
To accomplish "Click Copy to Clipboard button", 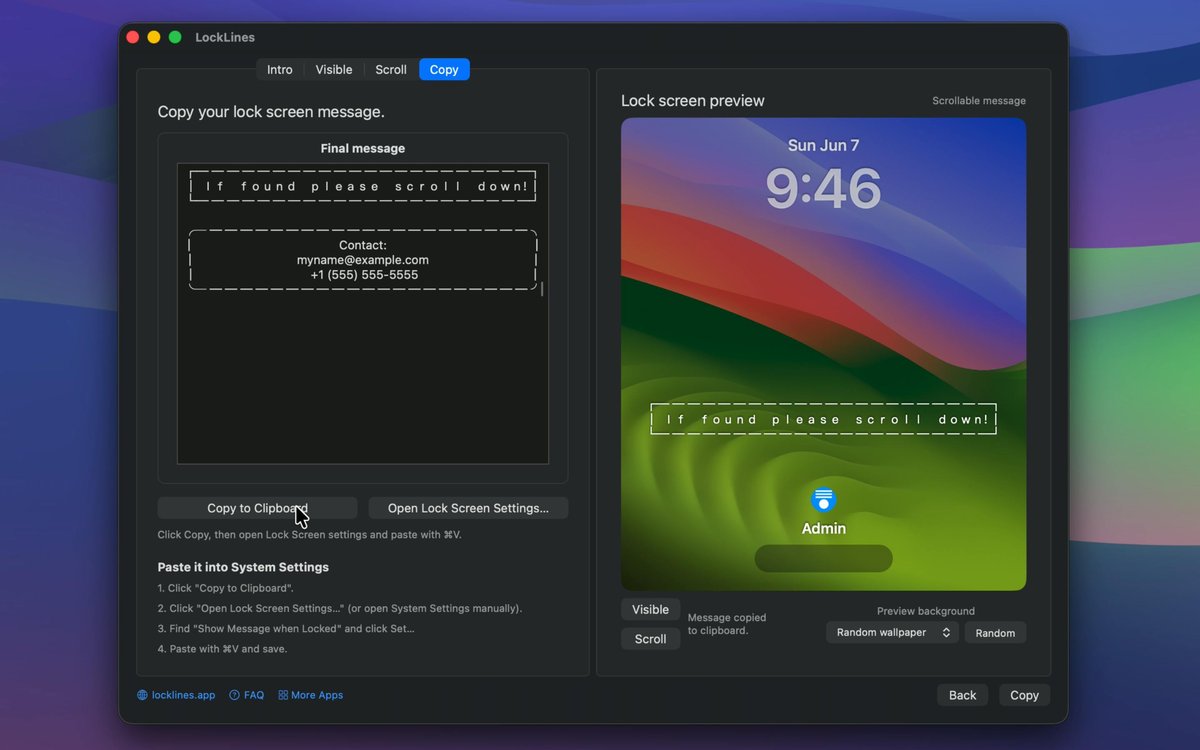I will (257, 508).
